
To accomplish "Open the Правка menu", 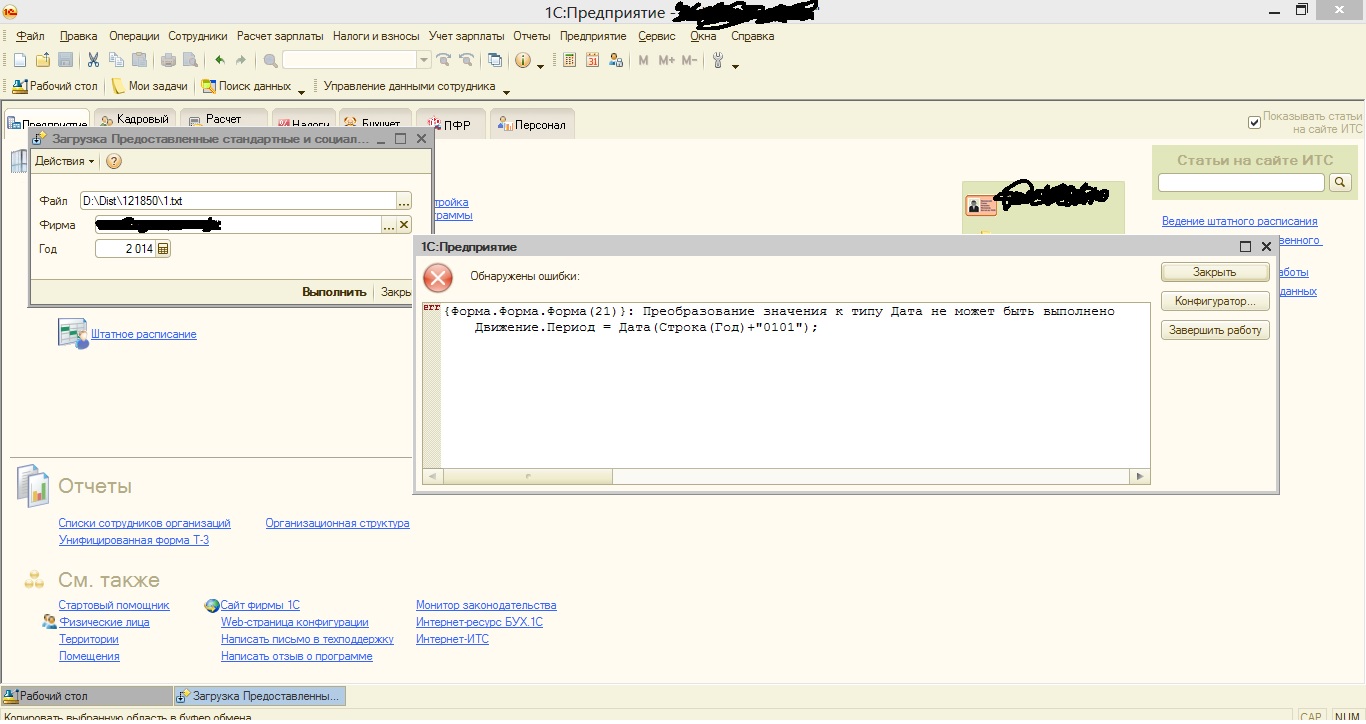I will pos(79,36).
